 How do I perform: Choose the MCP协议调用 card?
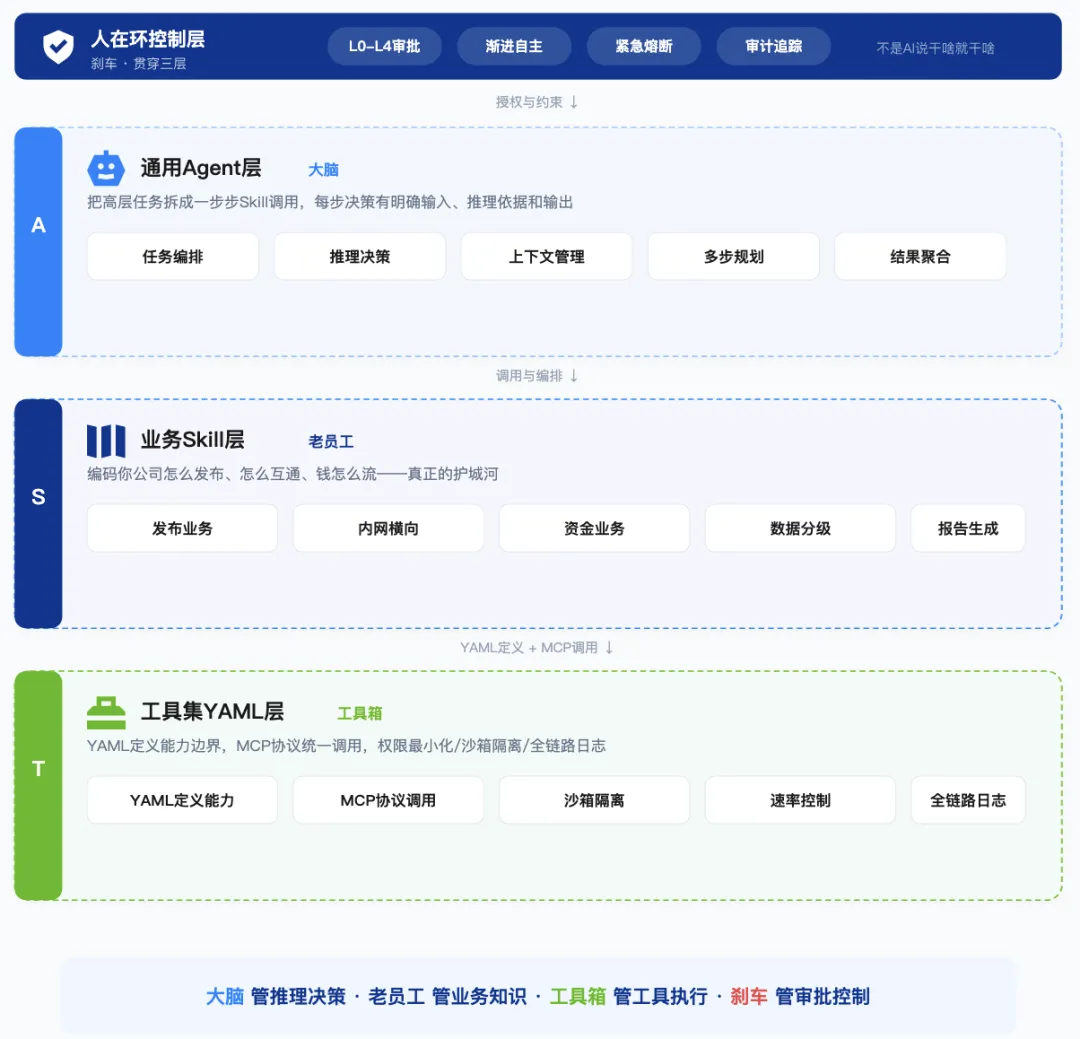(x=388, y=800)
